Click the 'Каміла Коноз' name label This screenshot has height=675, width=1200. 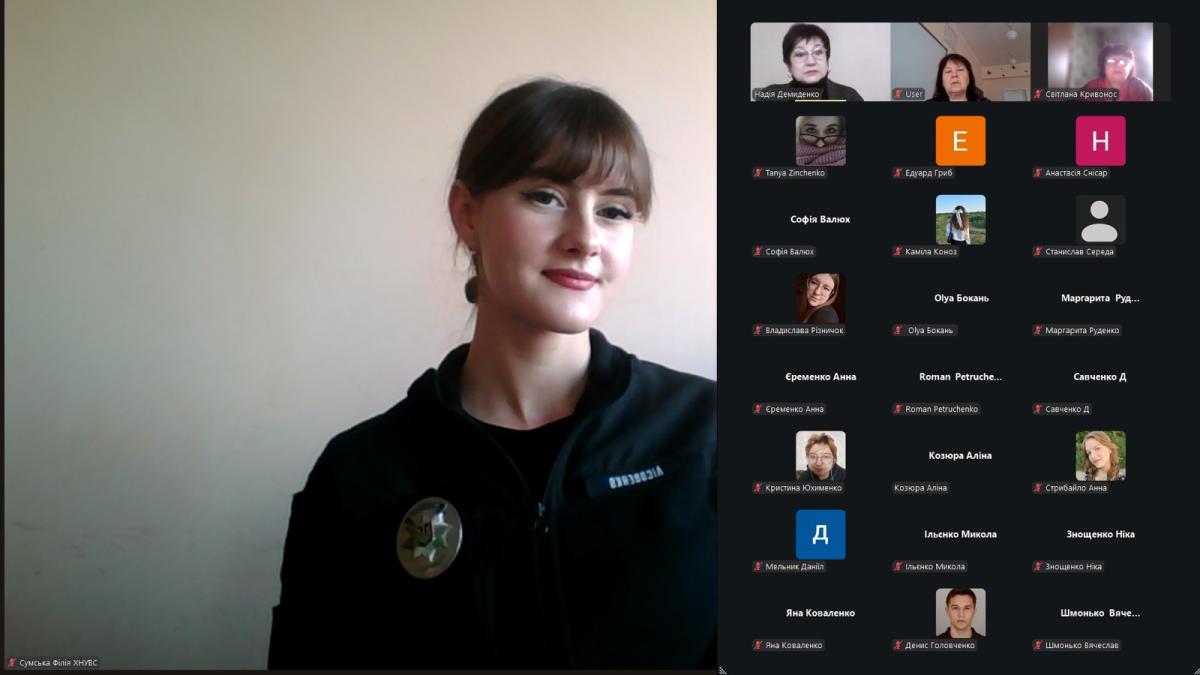click(931, 252)
